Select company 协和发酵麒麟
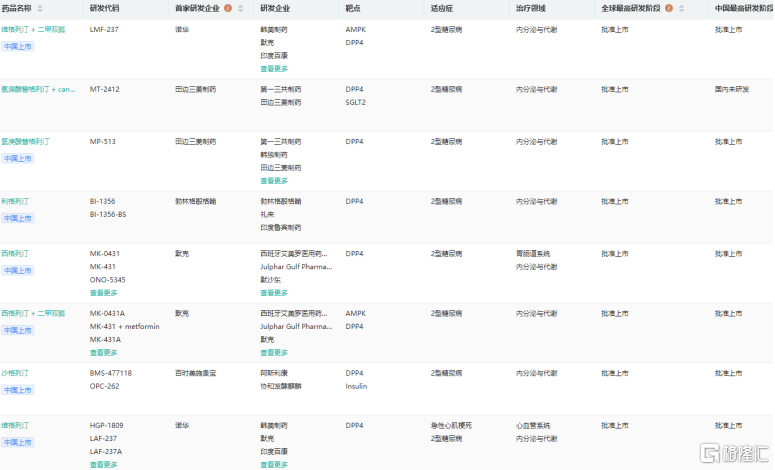Image resolution: width=775 pixels, height=470 pixels. [x=281, y=386]
